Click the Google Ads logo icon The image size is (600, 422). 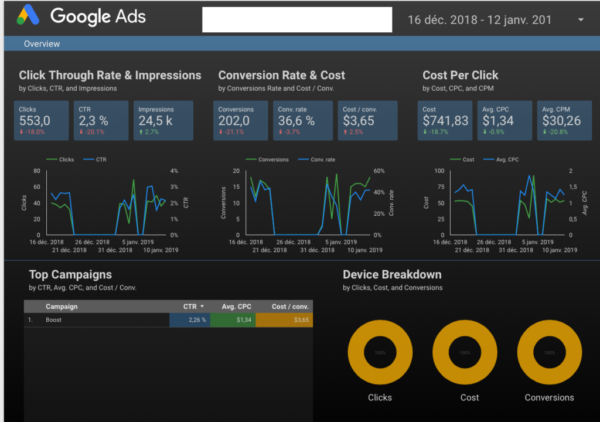27,17
